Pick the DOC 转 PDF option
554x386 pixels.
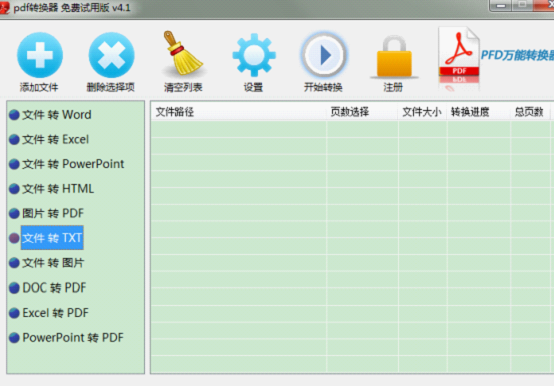[54, 288]
